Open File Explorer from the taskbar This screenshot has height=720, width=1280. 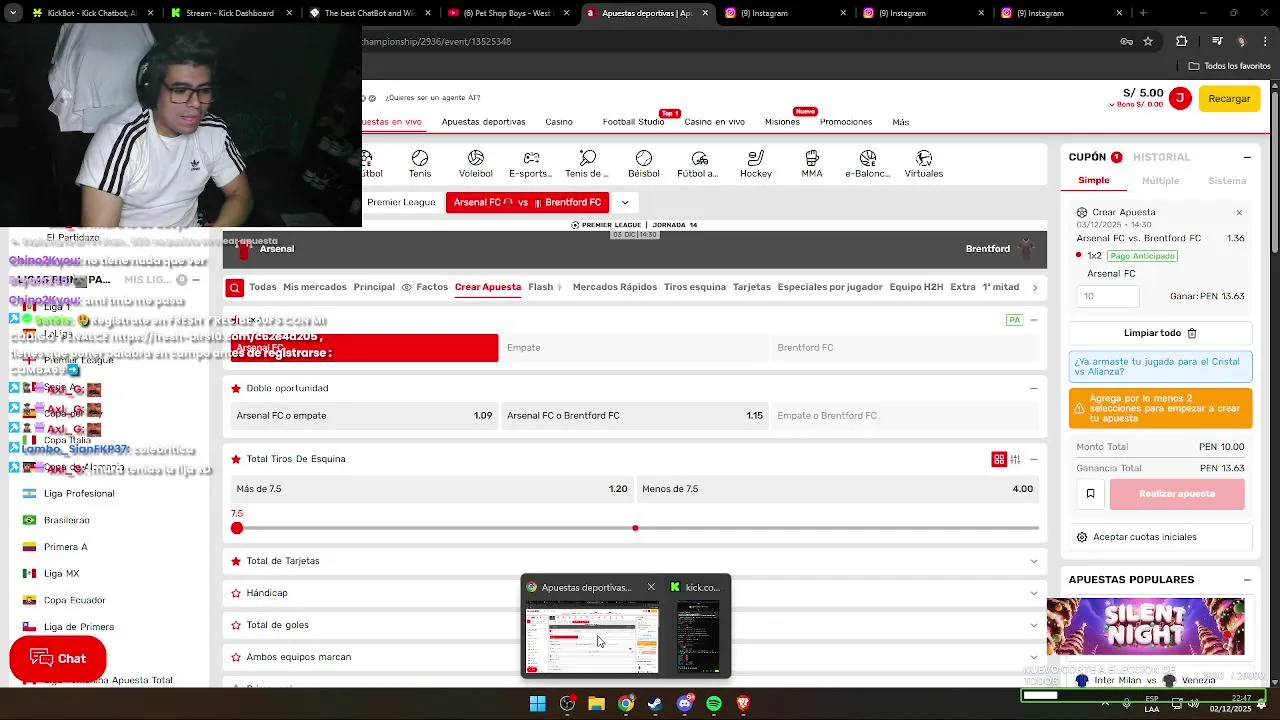(x=596, y=704)
